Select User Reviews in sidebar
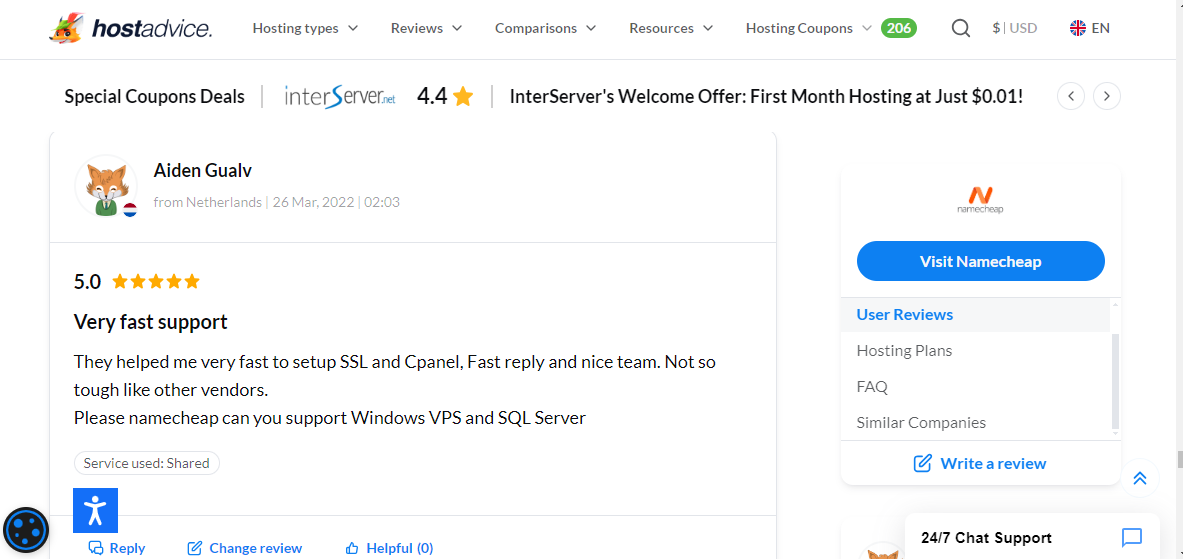 pyautogui.click(x=975, y=315)
